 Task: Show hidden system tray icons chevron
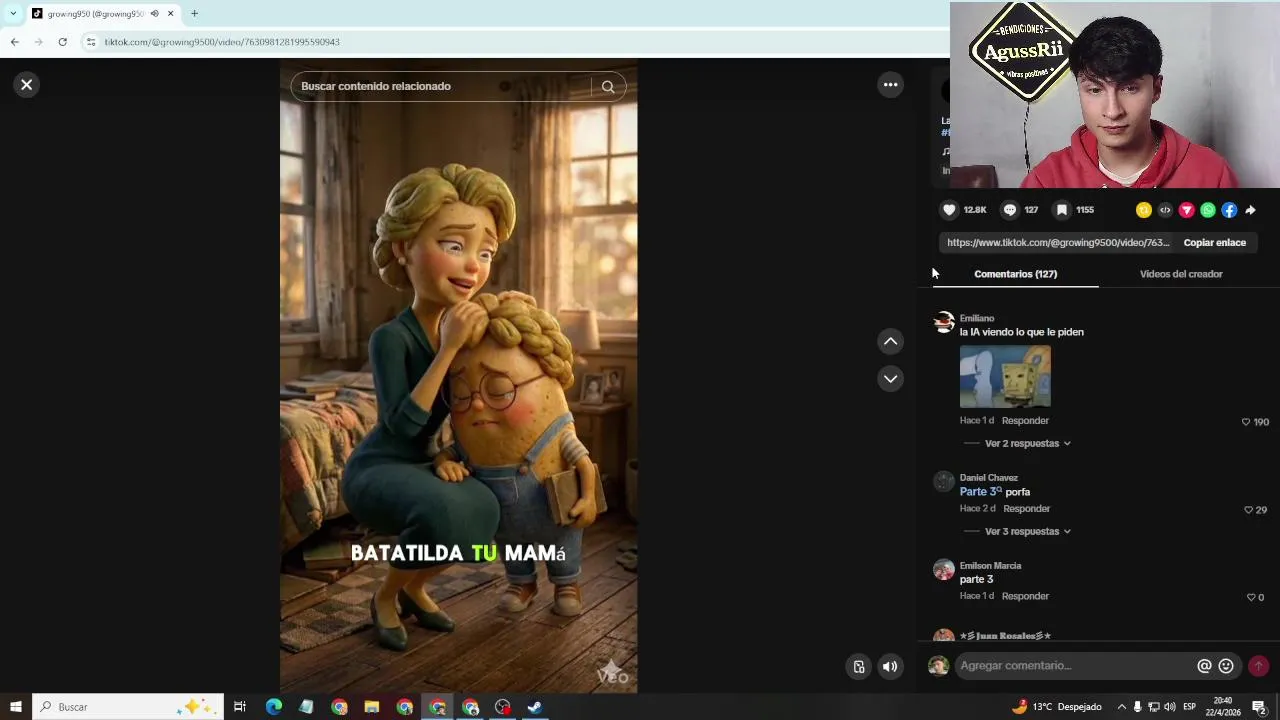coord(1121,707)
